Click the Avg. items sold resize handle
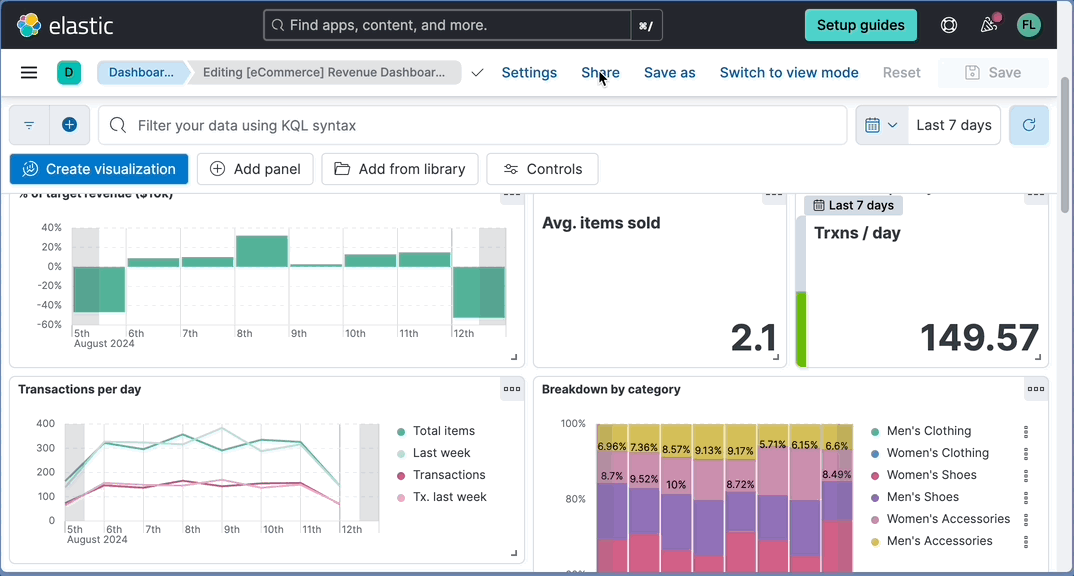Image resolution: width=1074 pixels, height=576 pixels. [x=776, y=358]
